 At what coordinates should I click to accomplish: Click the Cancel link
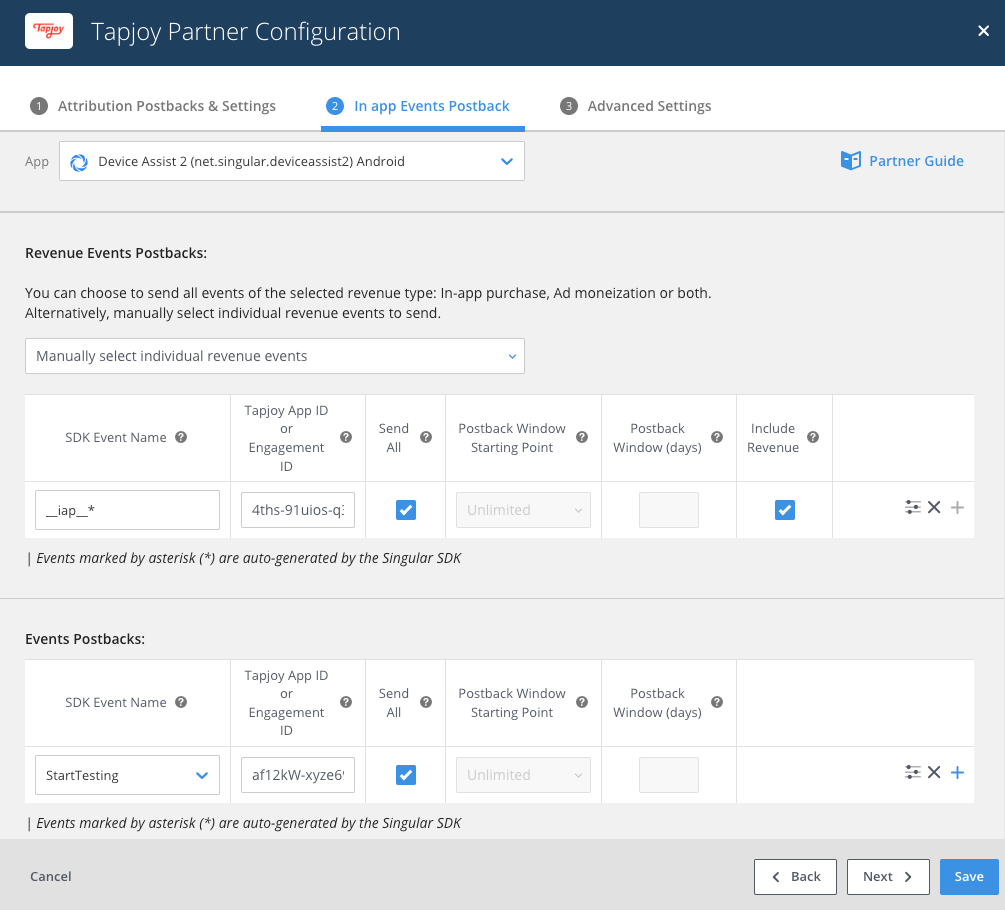pos(51,876)
